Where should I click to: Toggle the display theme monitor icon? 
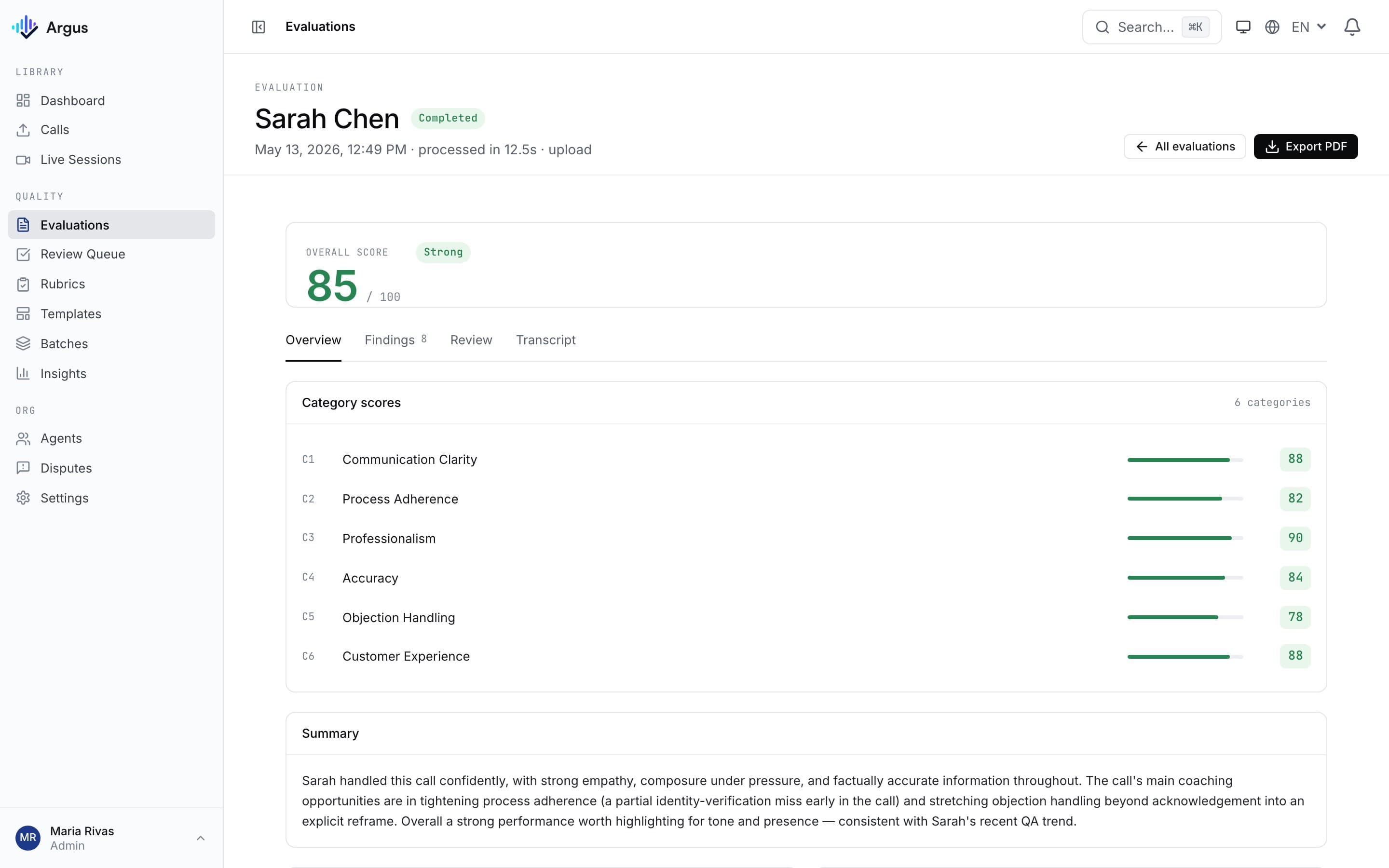[1243, 27]
